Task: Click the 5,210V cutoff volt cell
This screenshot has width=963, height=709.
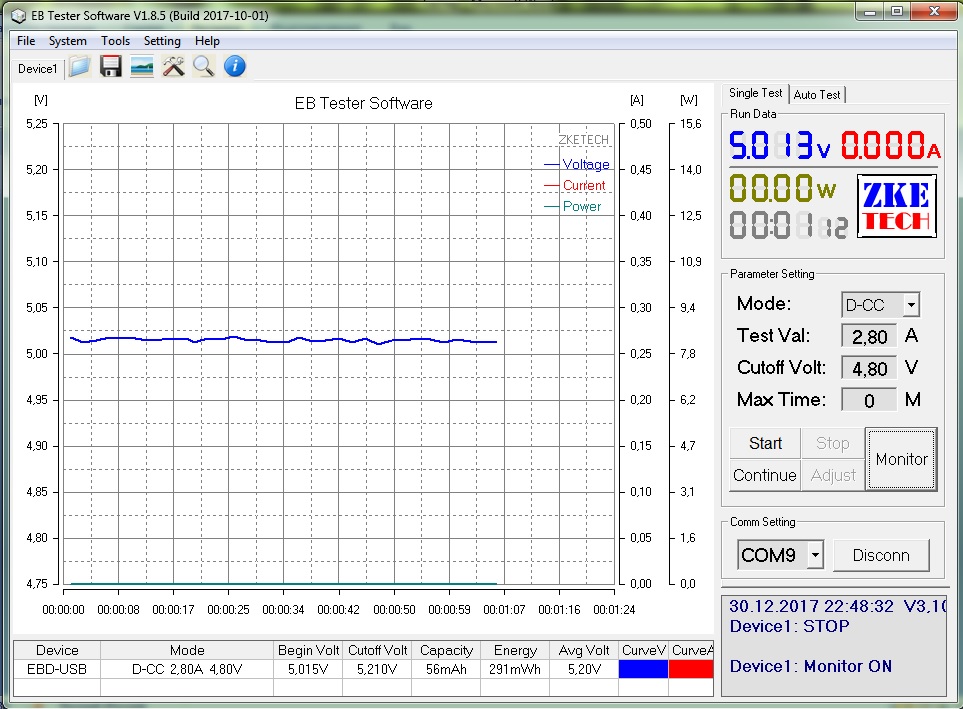Action: click(377, 669)
